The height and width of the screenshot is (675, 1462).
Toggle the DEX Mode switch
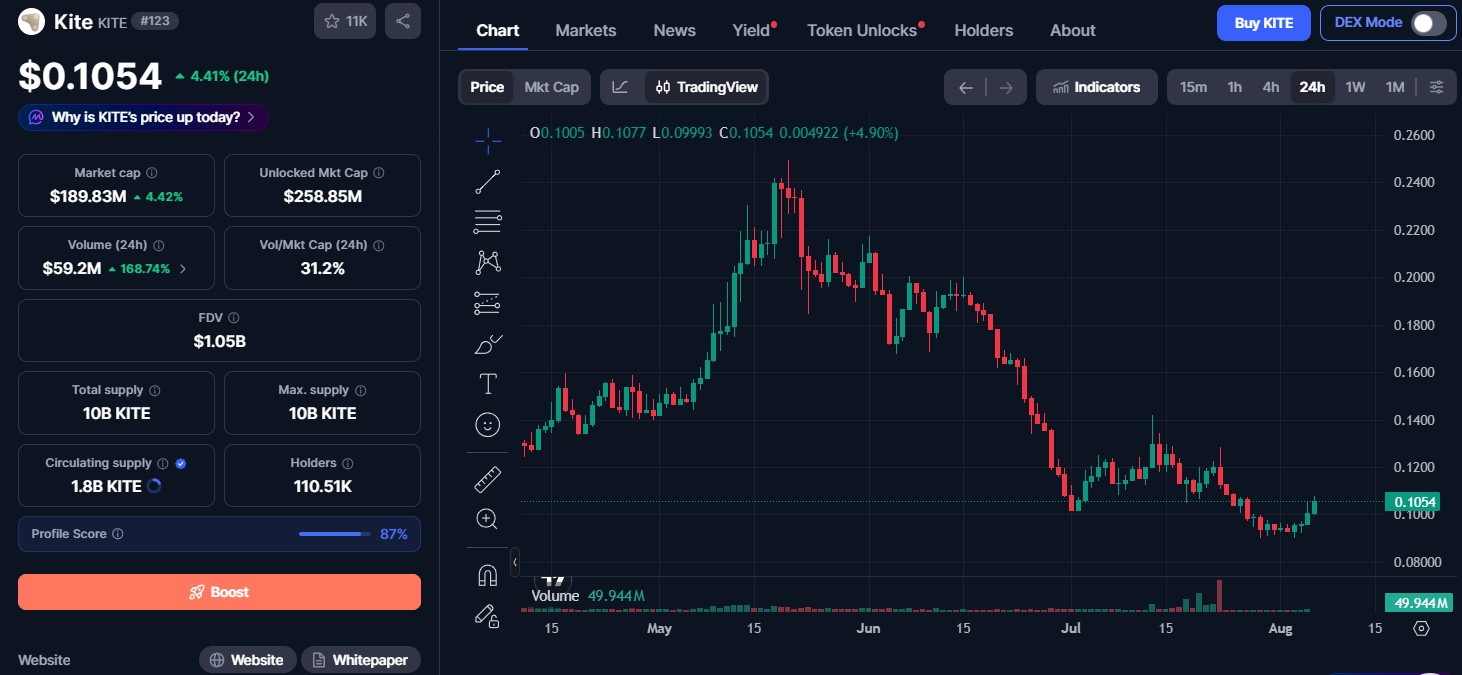(x=1428, y=23)
